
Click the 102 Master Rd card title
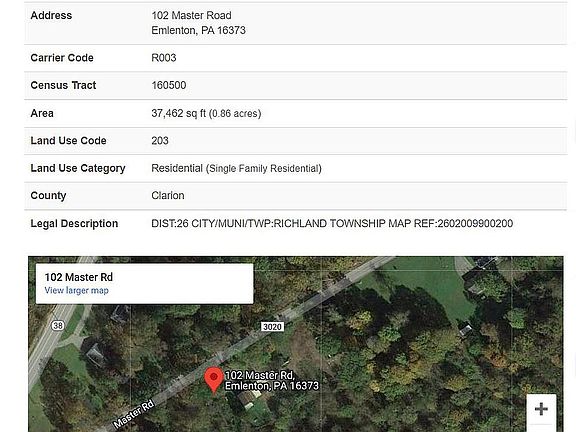[79, 277]
